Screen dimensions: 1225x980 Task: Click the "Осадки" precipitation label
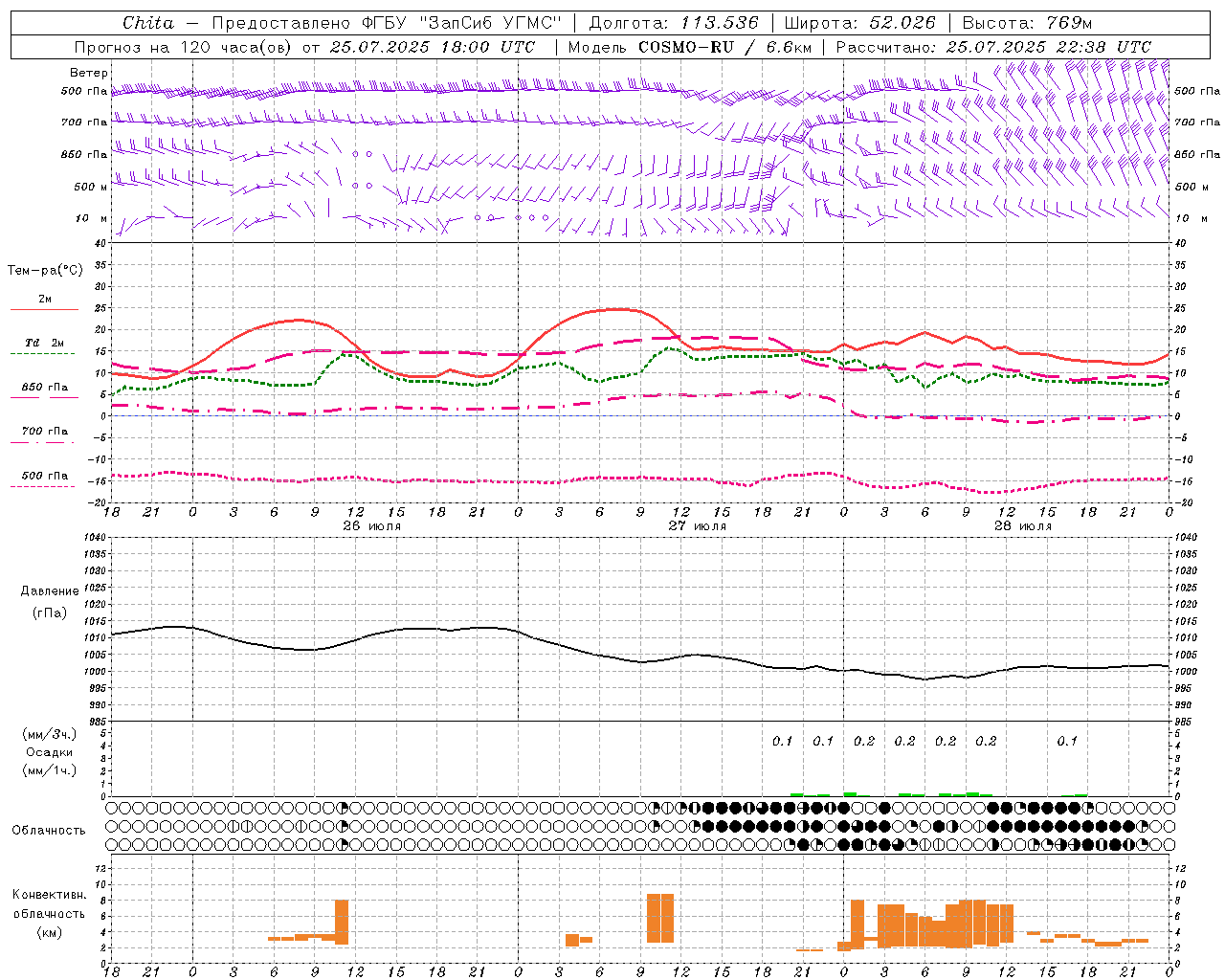[x=50, y=752]
